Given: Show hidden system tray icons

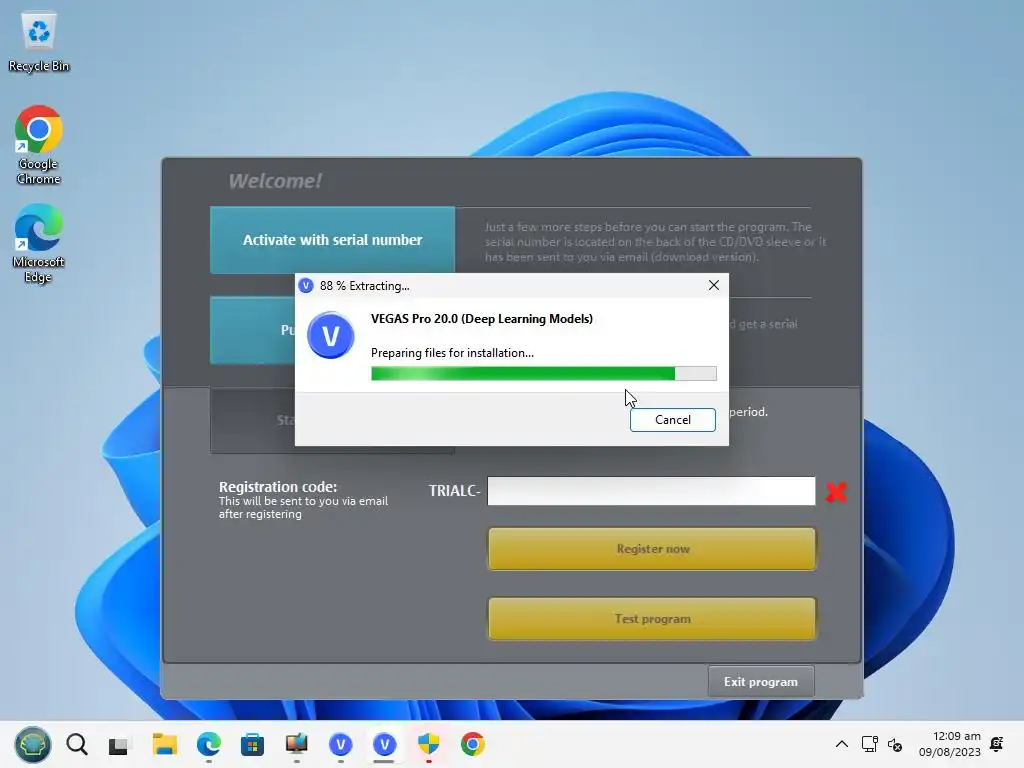Looking at the screenshot, I should 842,744.
